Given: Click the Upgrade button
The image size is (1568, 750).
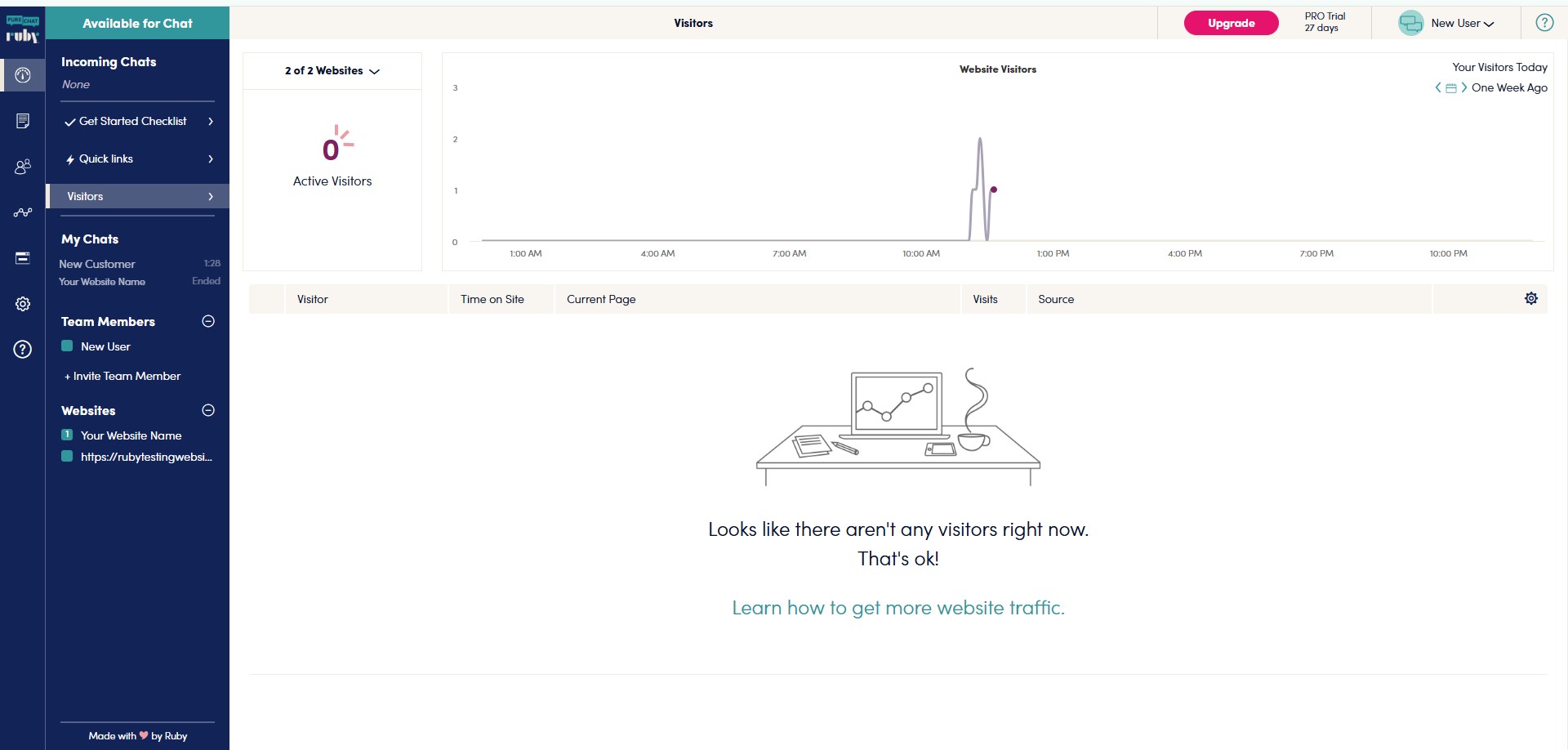Looking at the screenshot, I should pos(1231,23).
